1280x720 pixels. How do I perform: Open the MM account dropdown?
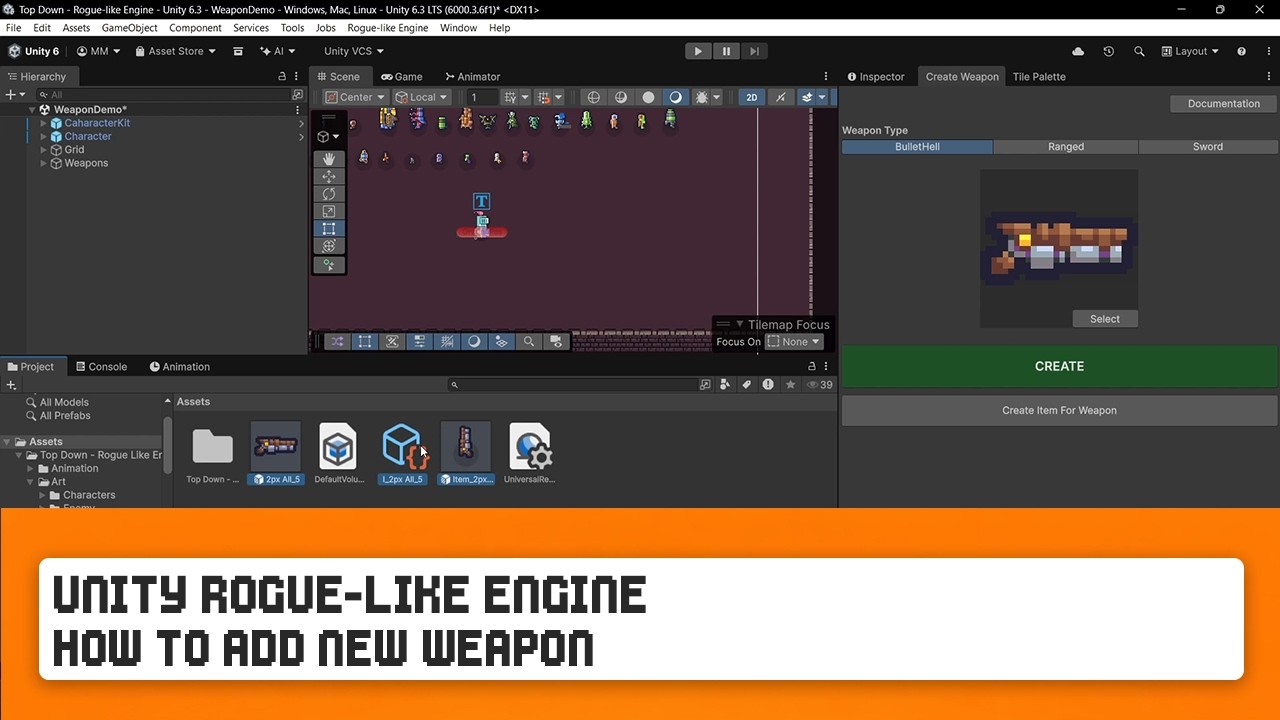click(x=98, y=51)
